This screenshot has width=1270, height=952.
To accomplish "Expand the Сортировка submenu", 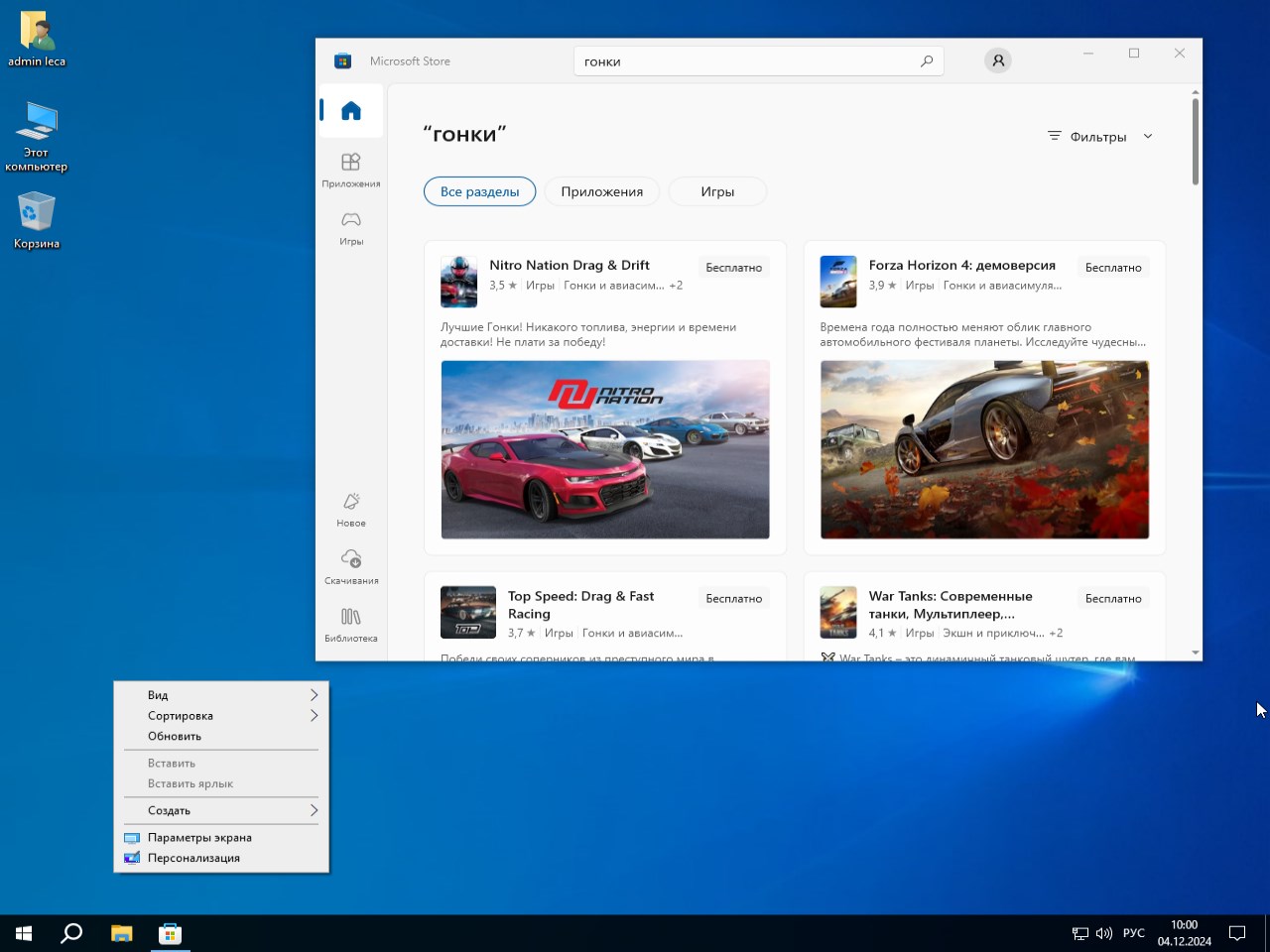I will point(221,716).
